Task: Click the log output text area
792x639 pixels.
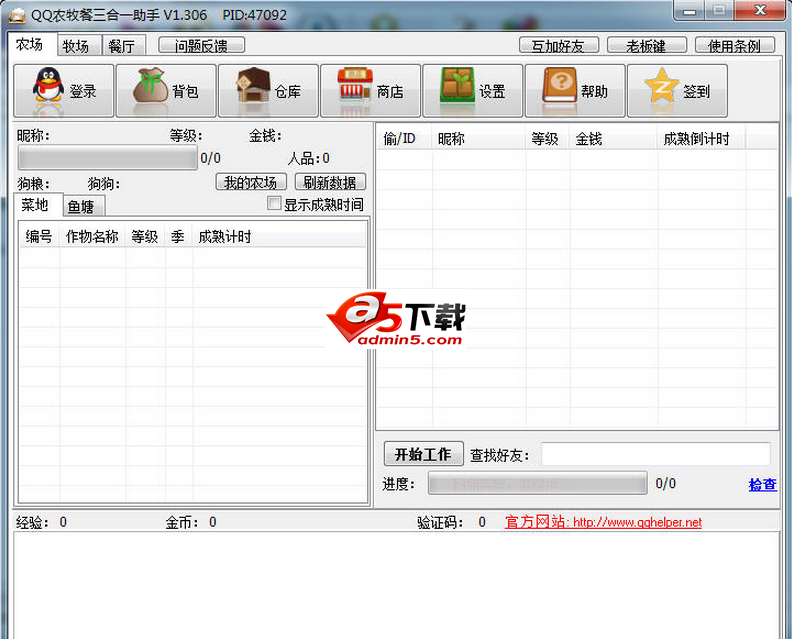Action: pos(396,585)
